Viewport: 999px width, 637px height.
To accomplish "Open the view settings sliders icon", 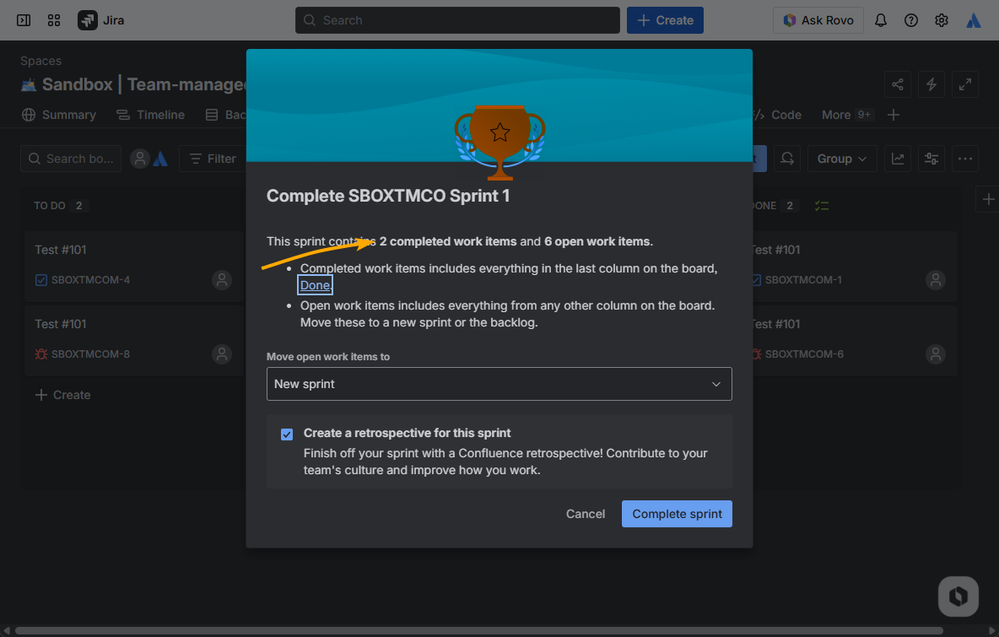I will [x=931, y=159].
